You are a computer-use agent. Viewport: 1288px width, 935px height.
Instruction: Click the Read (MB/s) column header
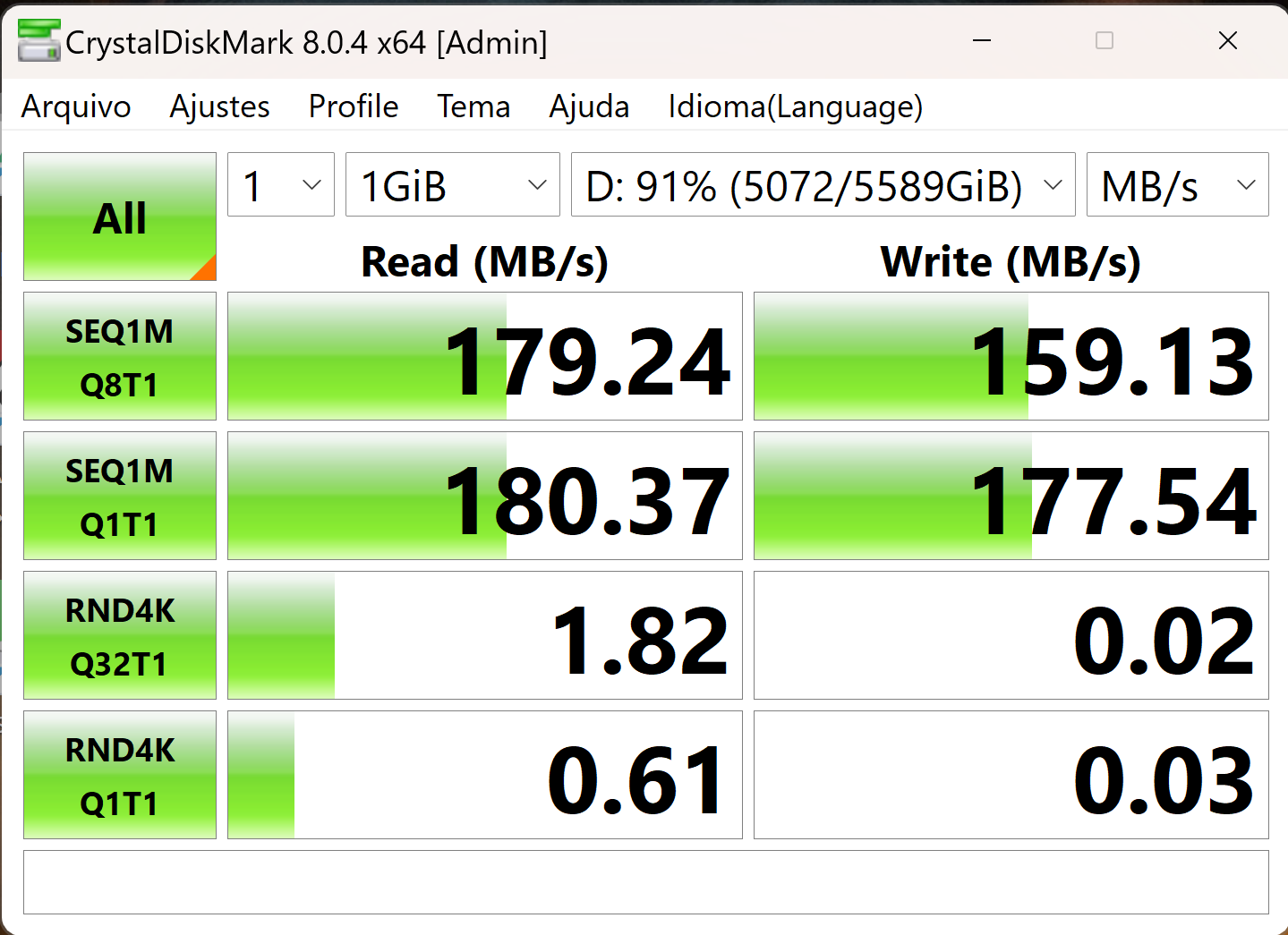[x=485, y=262]
